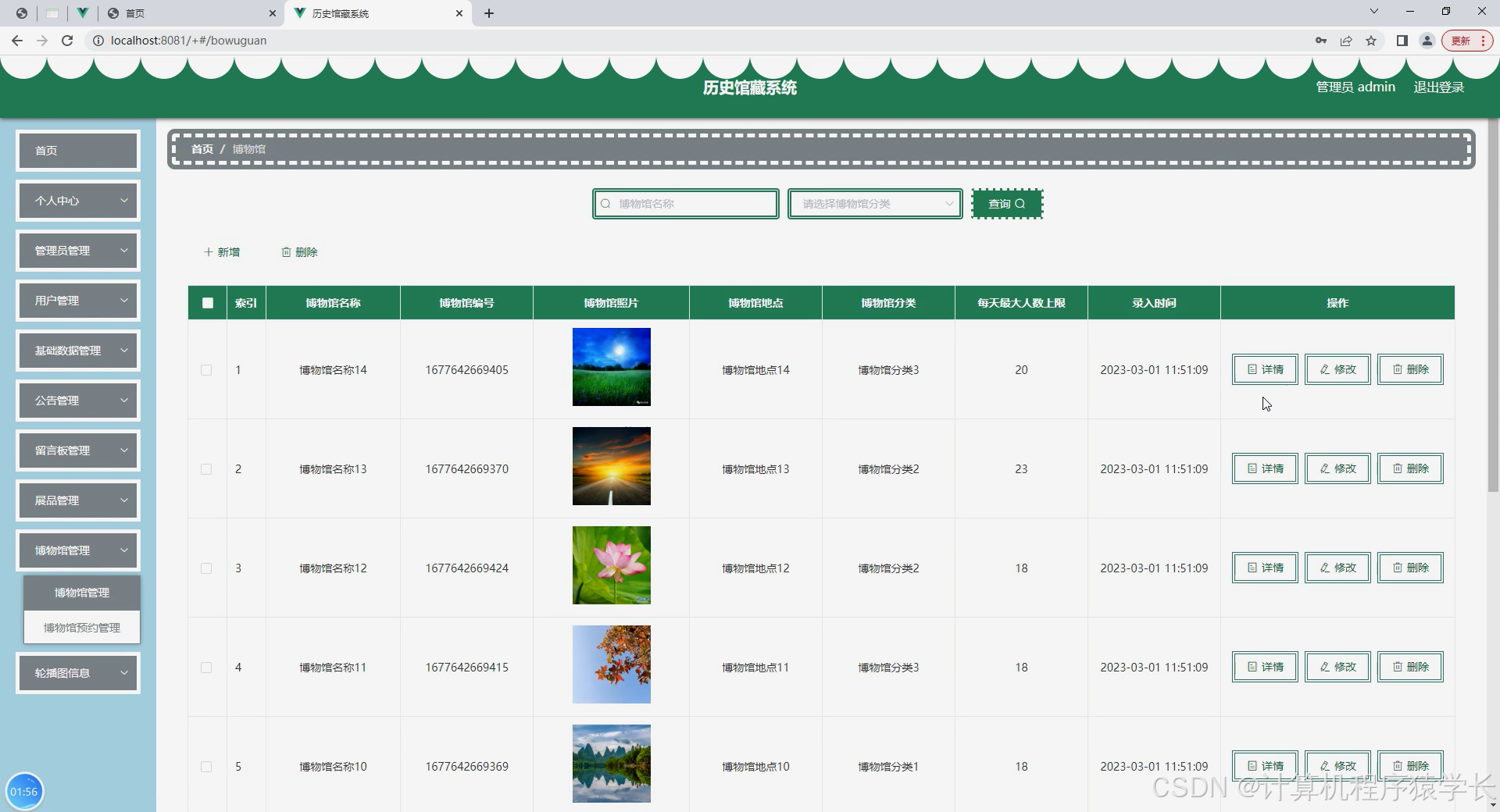Screen dimensions: 1500x812
Task: Expand 公告管理 sidebar menu
Action: (x=78, y=401)
